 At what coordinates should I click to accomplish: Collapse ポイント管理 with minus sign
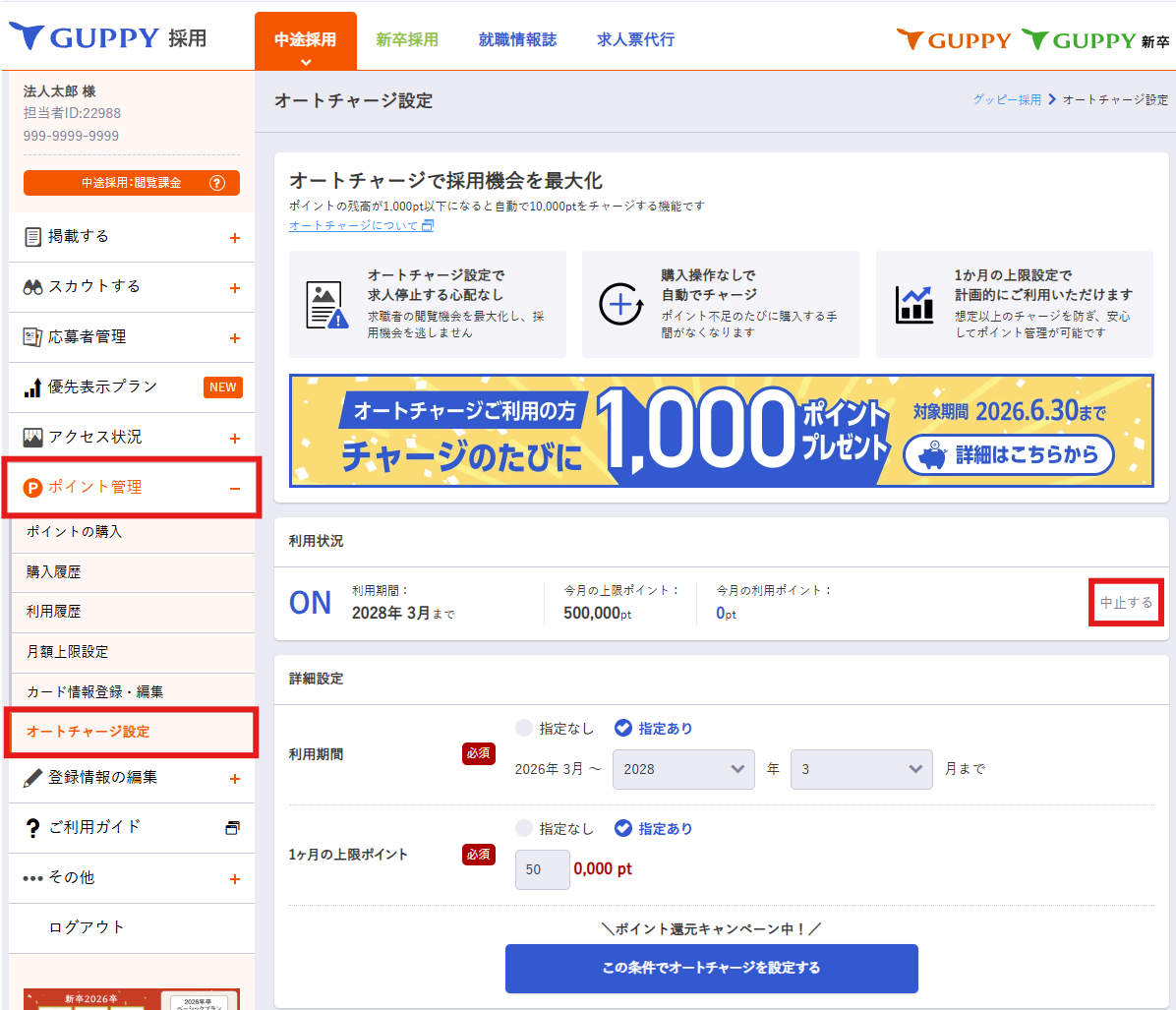pos(235,489)
